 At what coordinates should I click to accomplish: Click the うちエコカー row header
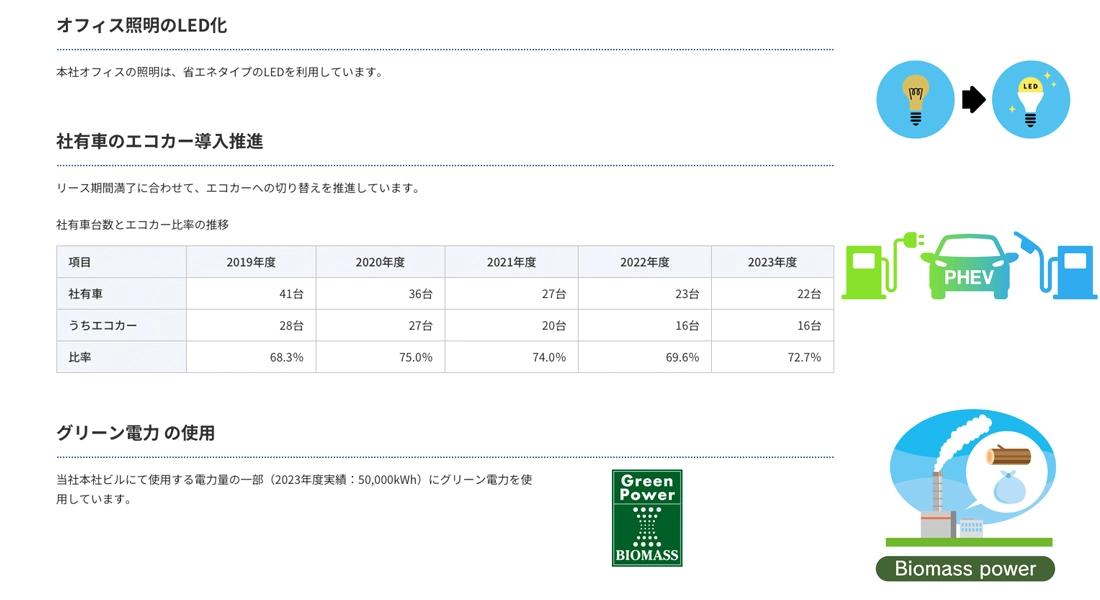(x=121, y=325)
